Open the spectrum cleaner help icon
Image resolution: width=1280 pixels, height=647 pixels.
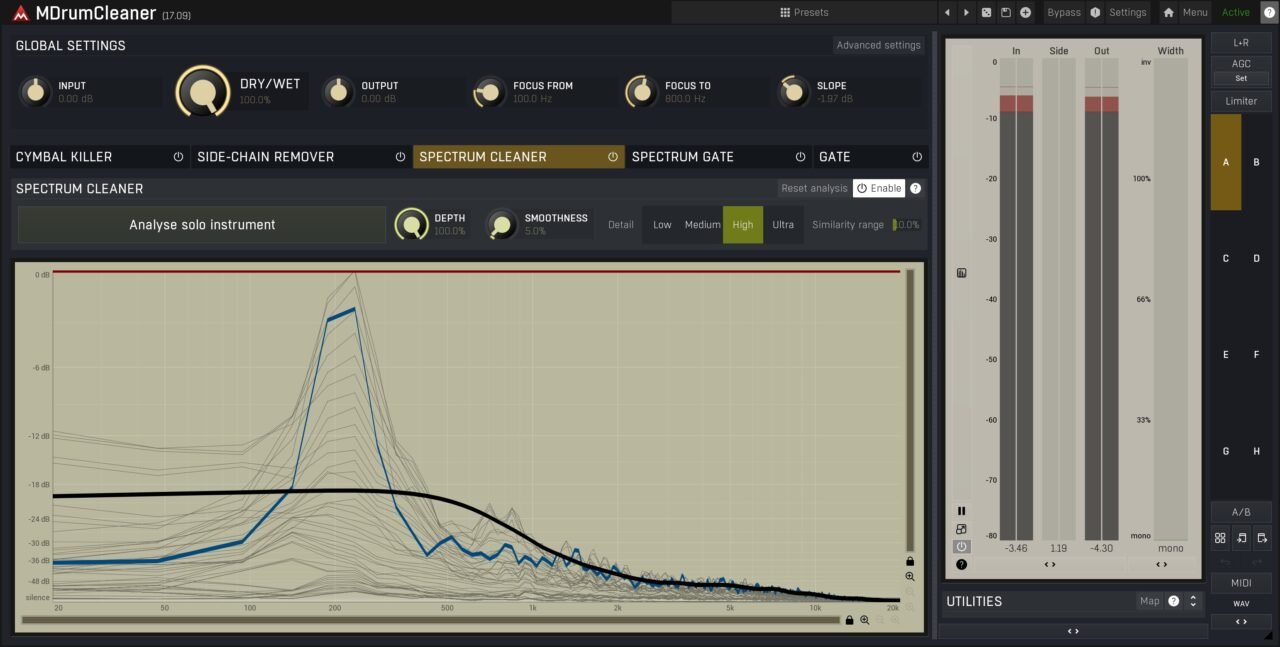(915, 188)
